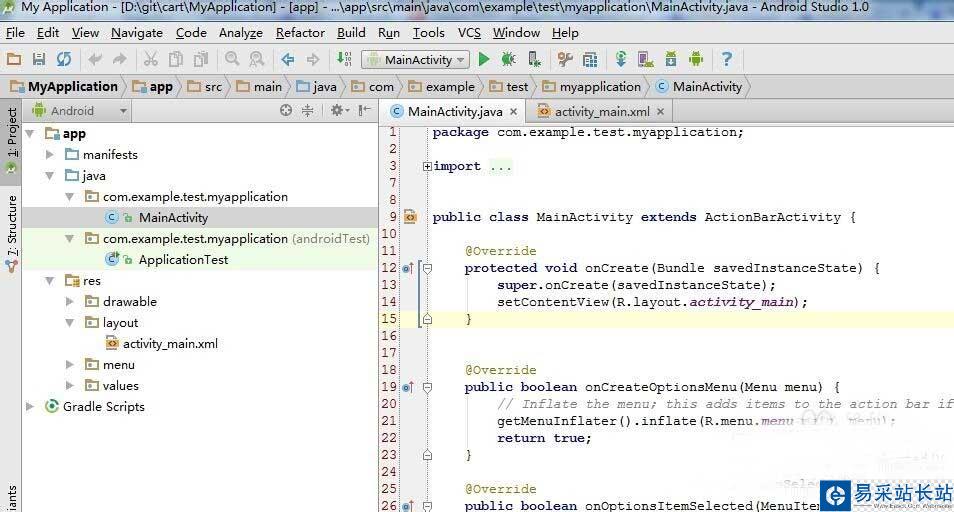Click the Replace magnifier icon
The width and height of the screenshot is (954, 512).
[x=257, y=59]
